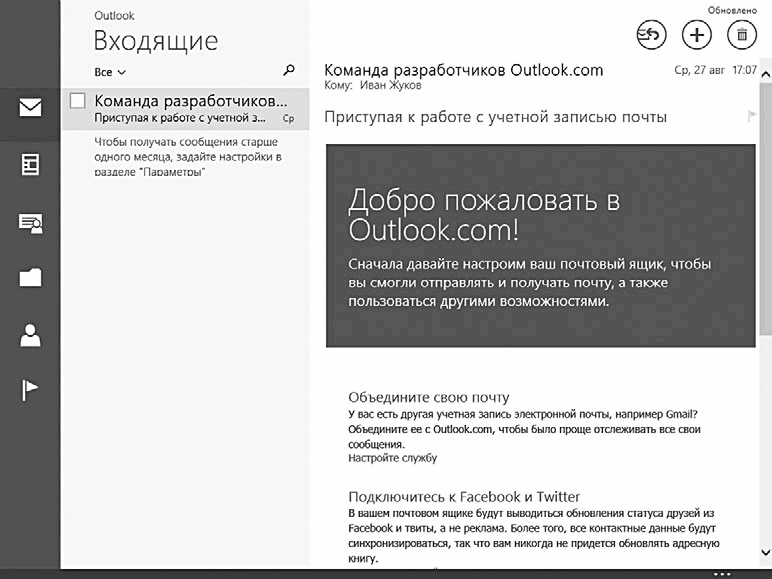Open the People contacts sidebar icon

click(x=30, y=335)
